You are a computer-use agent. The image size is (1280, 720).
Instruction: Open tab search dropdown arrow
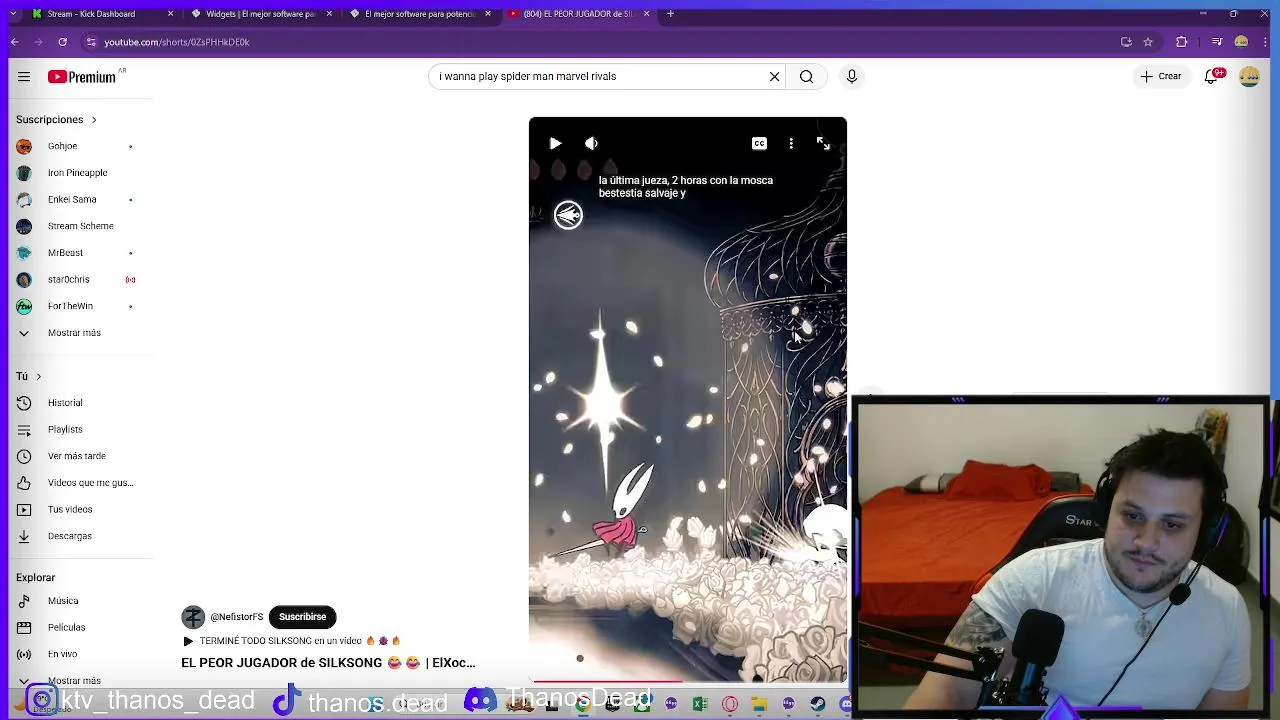tap(12, 14)
